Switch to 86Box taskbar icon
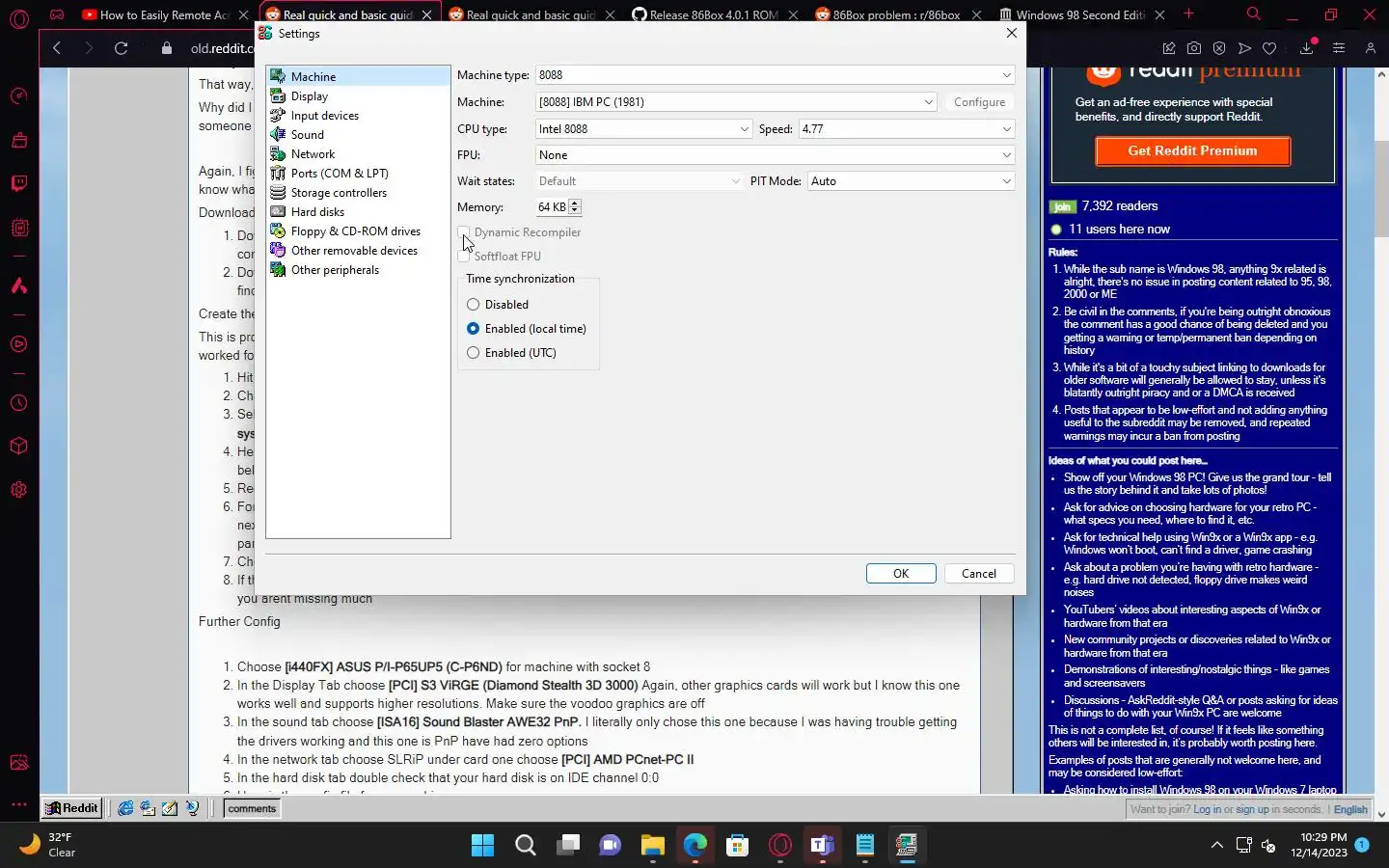This screenshot has width=1389, height=868. coord(907,846)
